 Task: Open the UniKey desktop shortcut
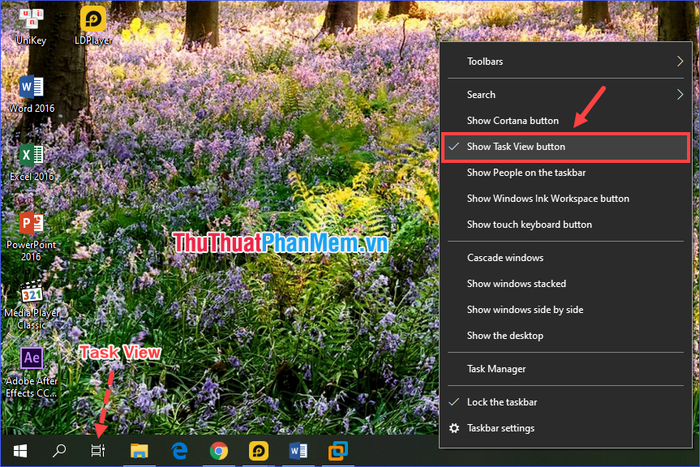(31, 27)
